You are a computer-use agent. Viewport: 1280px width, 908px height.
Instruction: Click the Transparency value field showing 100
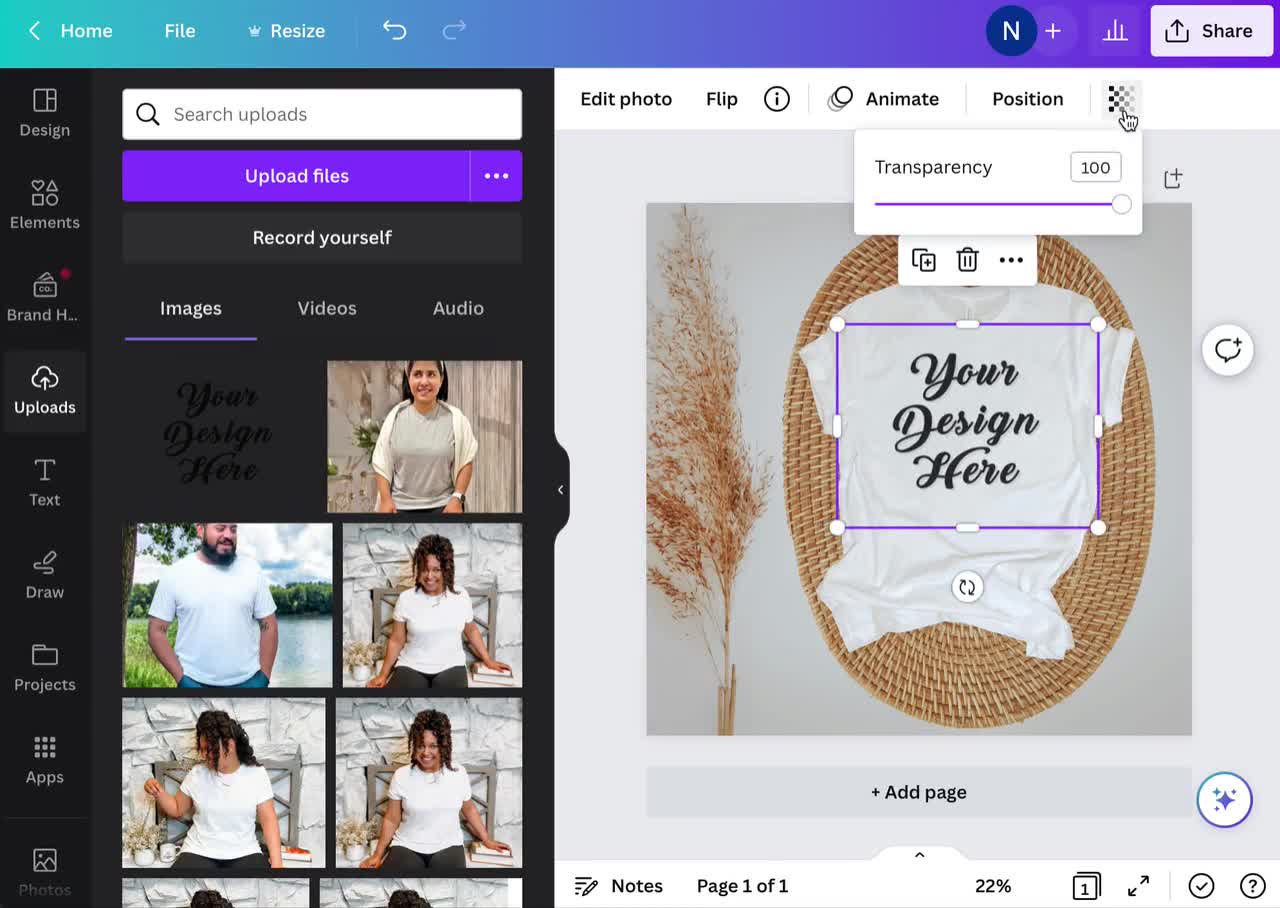click(x=1095, y=168)
